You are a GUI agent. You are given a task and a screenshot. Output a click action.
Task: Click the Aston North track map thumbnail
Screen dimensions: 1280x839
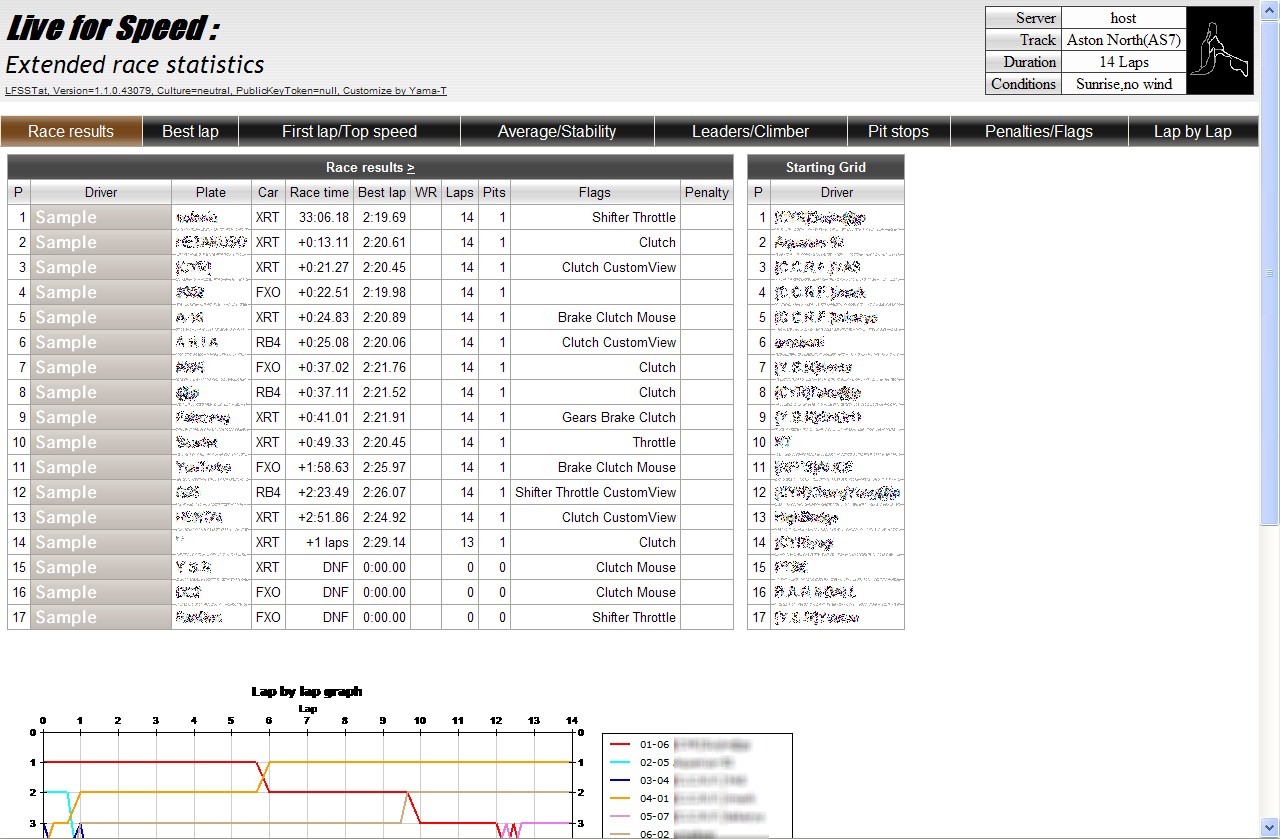pyautogui.click(x=1220, y=51)
